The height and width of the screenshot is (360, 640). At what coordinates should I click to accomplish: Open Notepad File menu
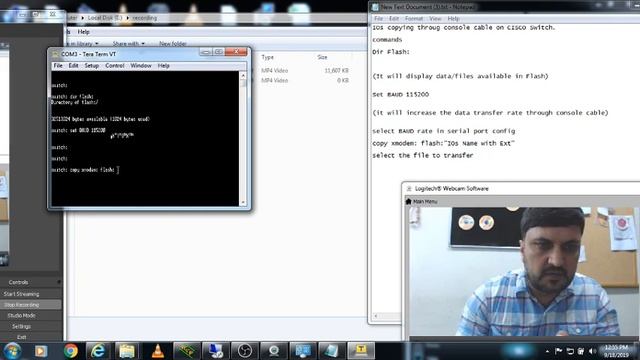(x=378, y=19)
